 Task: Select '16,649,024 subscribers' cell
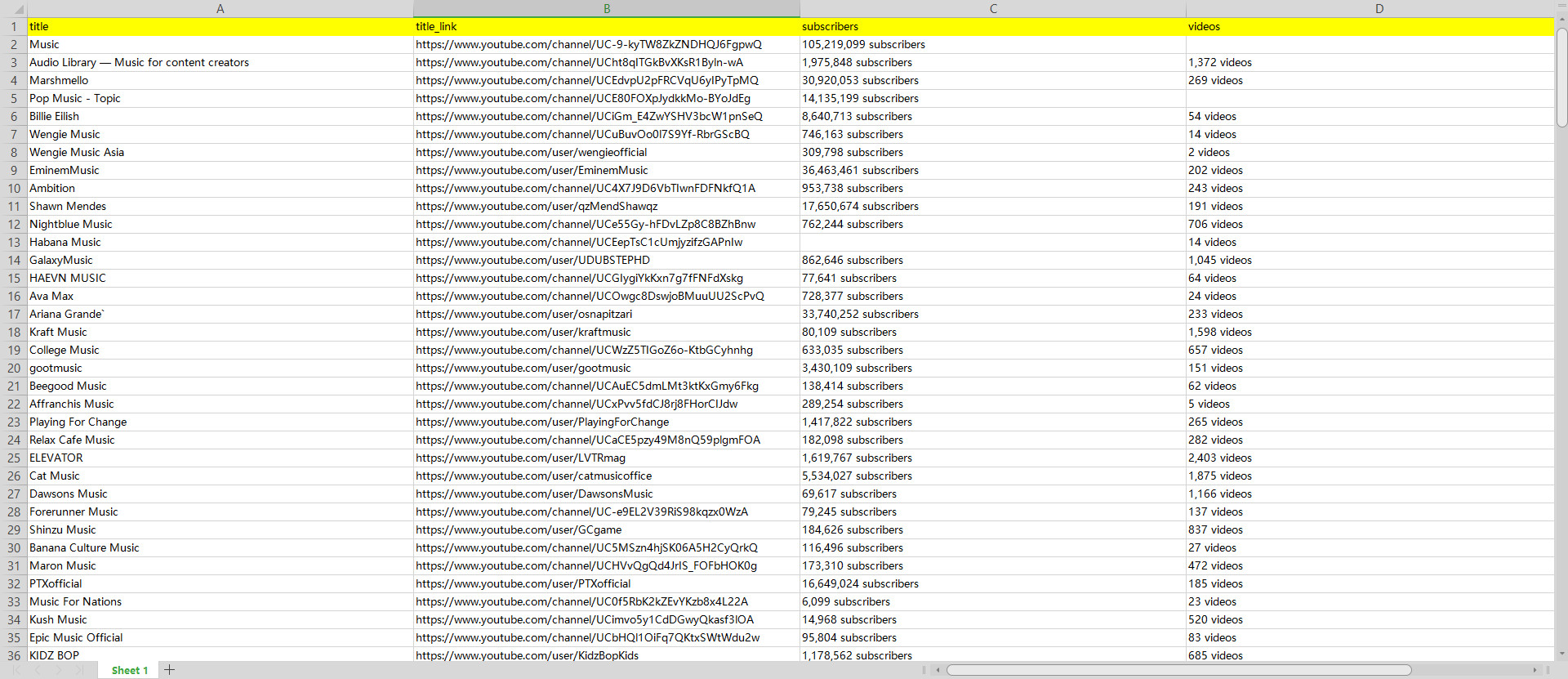(x=993, y=583)
